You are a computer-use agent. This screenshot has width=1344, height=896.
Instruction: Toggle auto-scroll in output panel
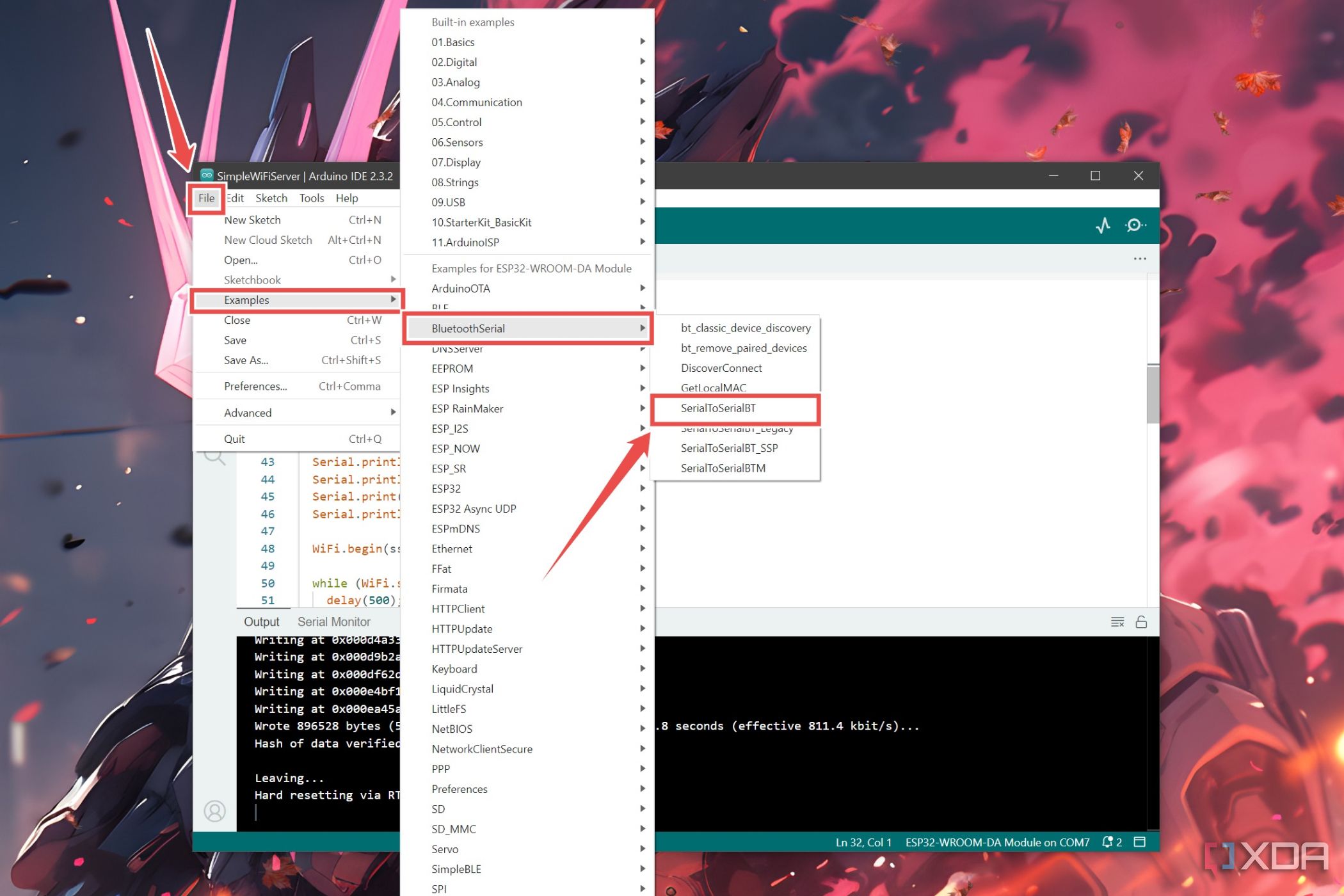click(1140, 621)
